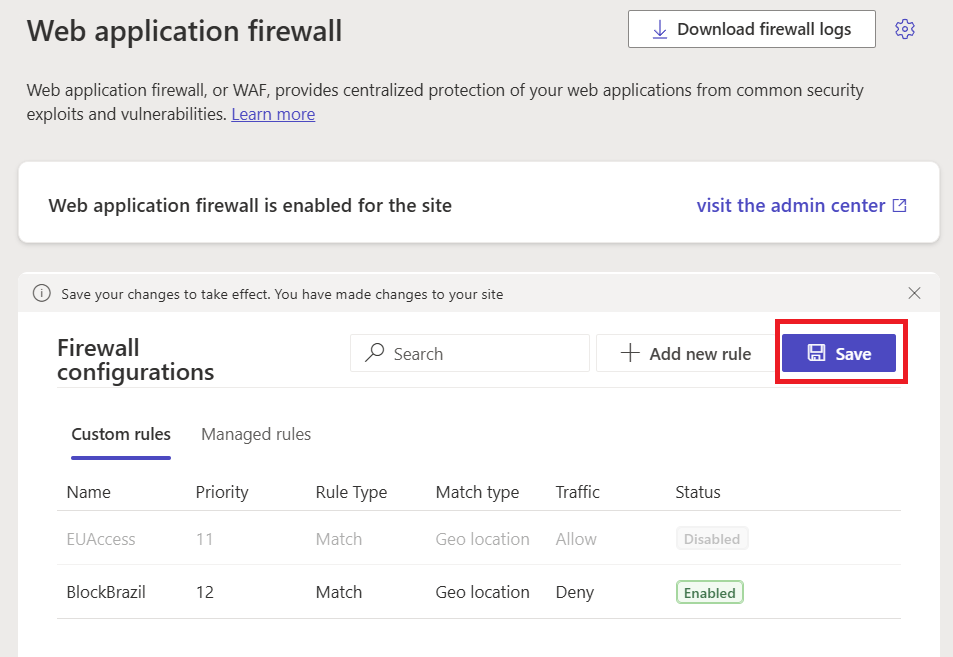Image resolution: width=953 pixels, height=657 pixels.
Task: Dismiss the save changes notification
Action: pos(914,293)
